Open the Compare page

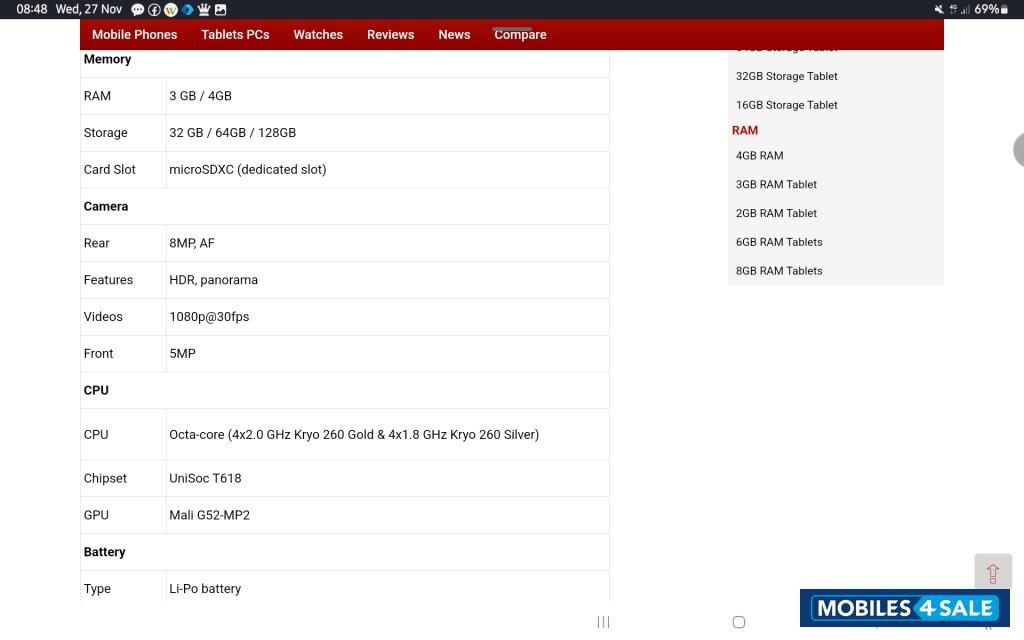coord(520,34)
